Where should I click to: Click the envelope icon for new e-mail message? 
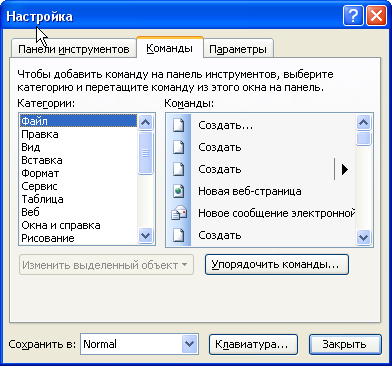click(179, 213)
